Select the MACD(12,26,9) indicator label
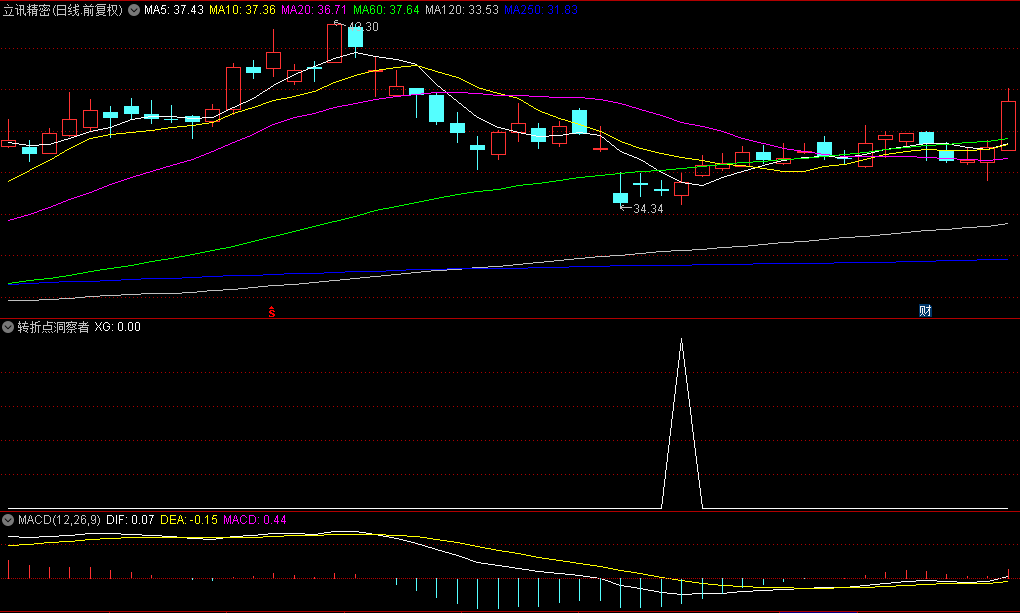Screen dimensions: 1020x613 tap(60, 520)
